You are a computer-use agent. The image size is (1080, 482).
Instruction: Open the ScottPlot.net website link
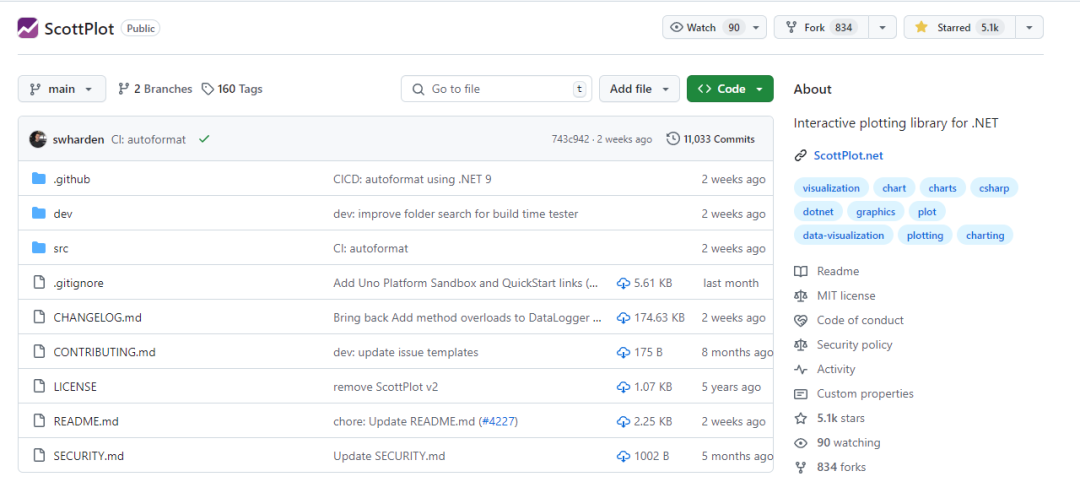tap(848, 155)
